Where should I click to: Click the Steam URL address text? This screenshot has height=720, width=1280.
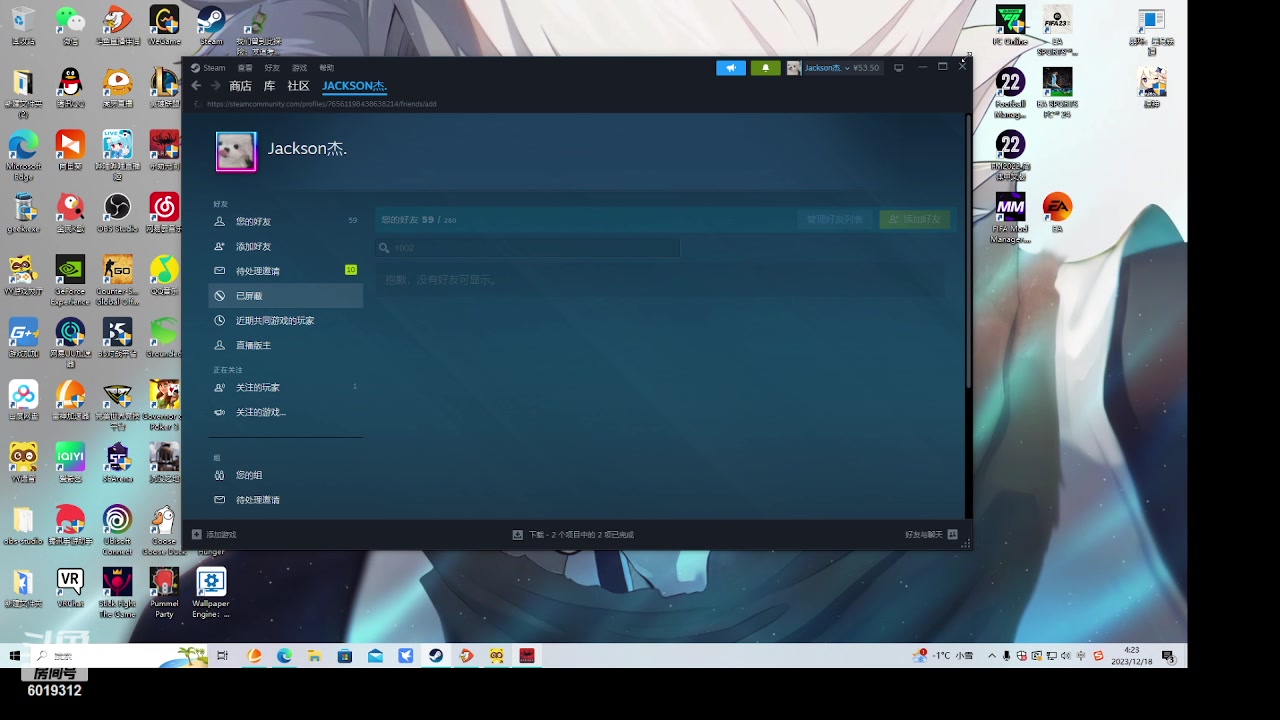[321, 104]
